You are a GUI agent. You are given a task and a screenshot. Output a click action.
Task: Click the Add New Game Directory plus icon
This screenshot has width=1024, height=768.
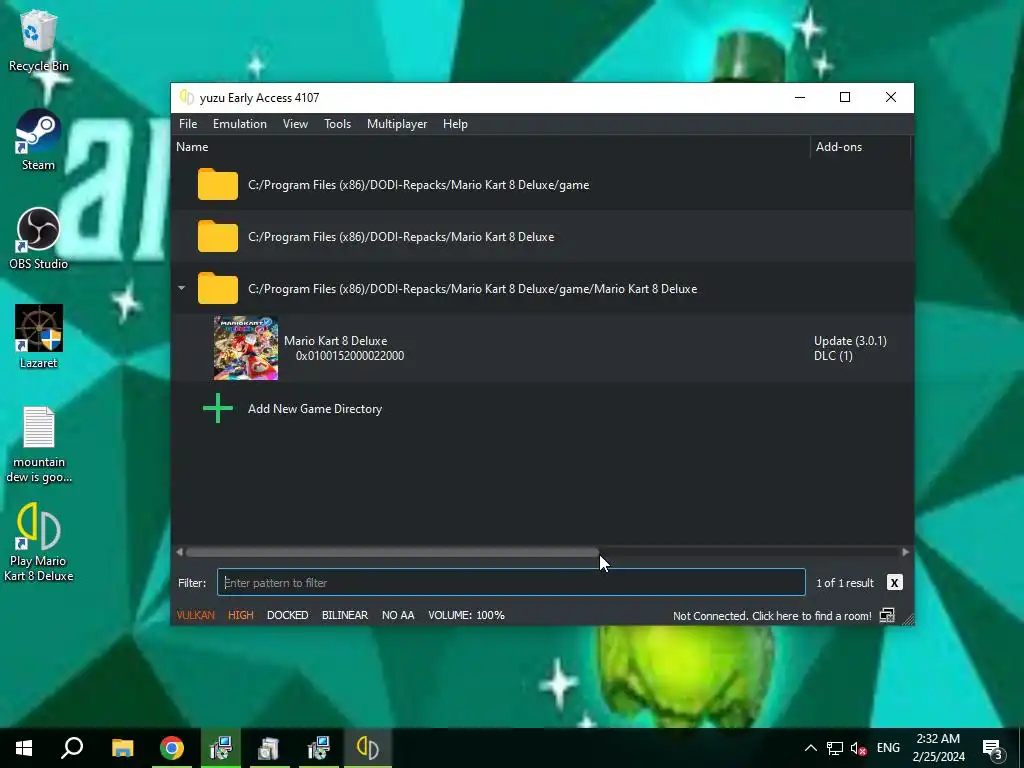(x=218, y=409)
